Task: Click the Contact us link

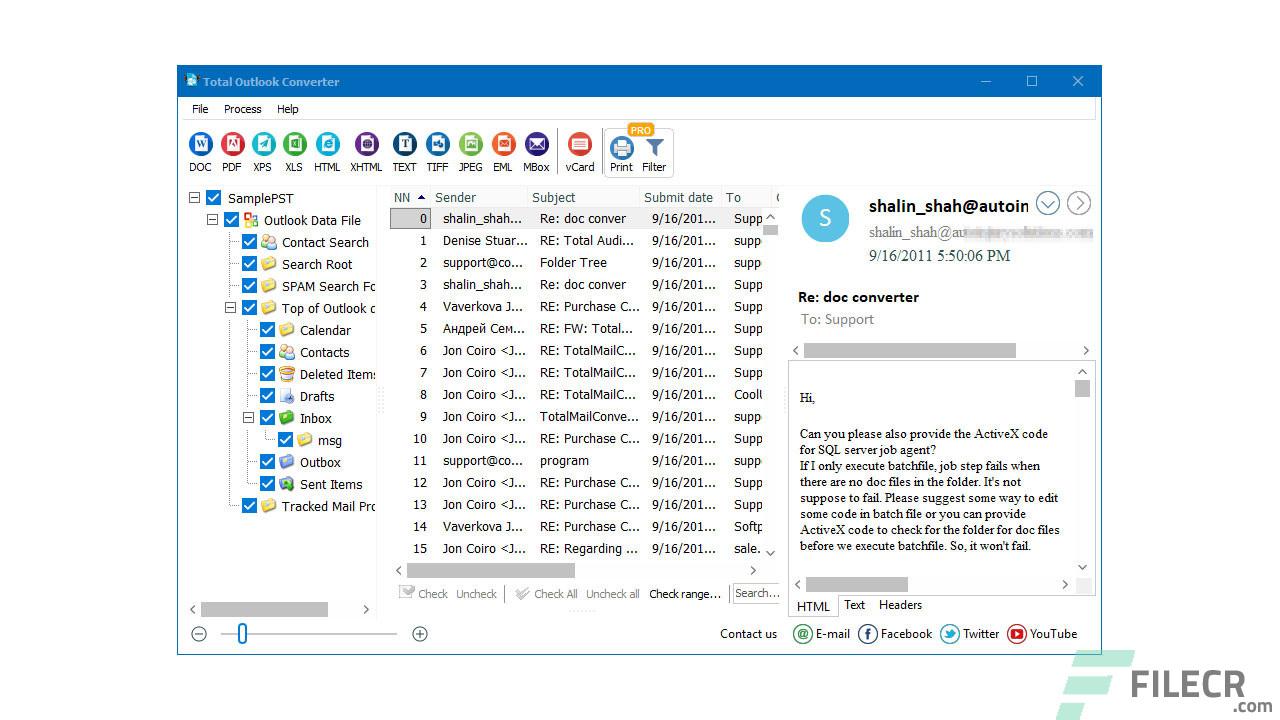Action: tap(748, 634)
